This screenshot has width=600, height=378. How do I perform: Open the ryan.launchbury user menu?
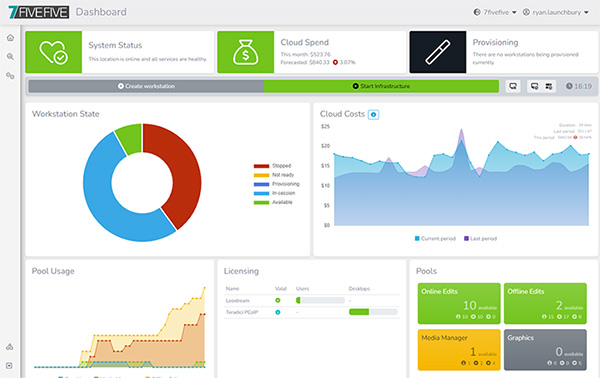point(556,12)
